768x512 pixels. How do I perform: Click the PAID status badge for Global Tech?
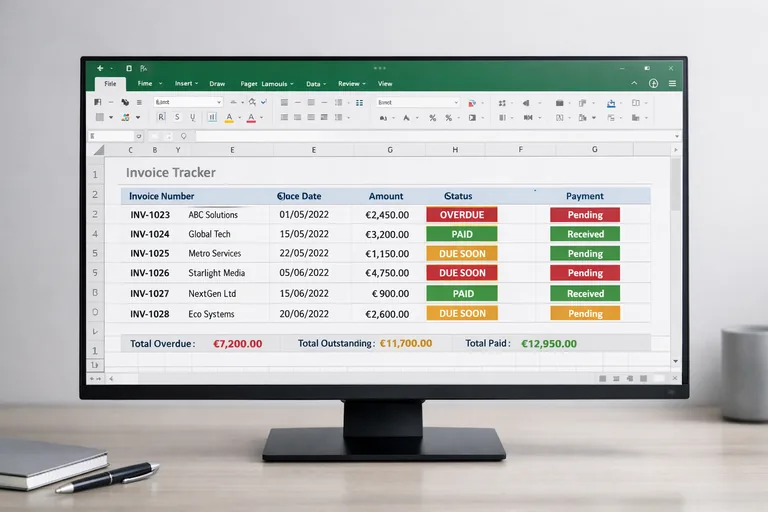click(x=462, y=234)
